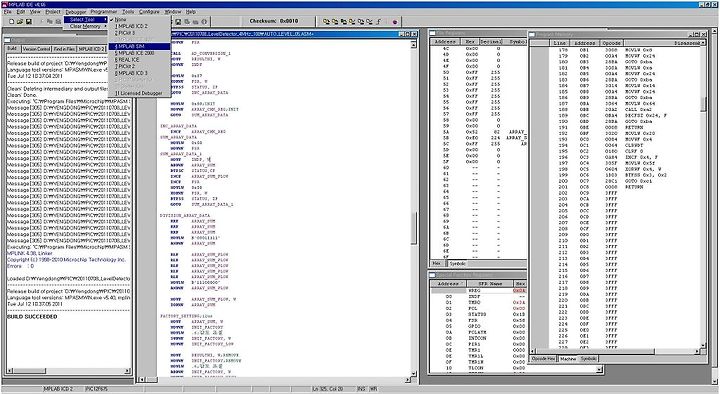
Task: Click the Copy toolbar icon
Action: pyautogui.click(x=50, y=22)
